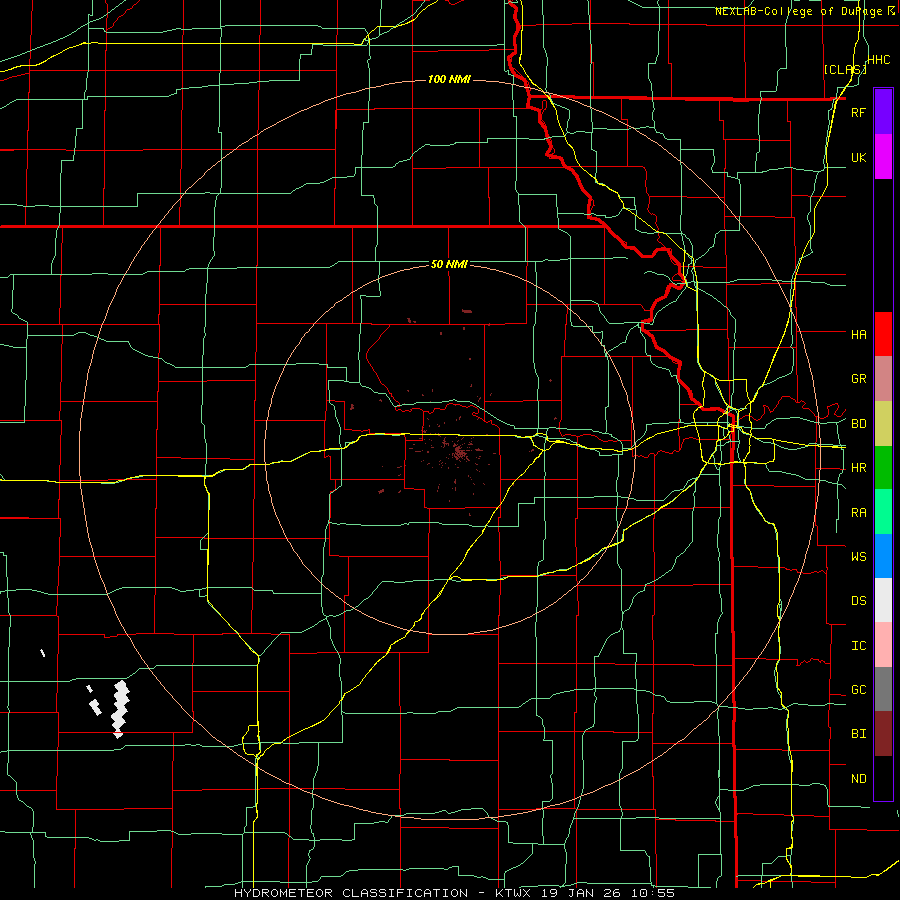Click the UK magenta legend swatch

tap(883, 157)
